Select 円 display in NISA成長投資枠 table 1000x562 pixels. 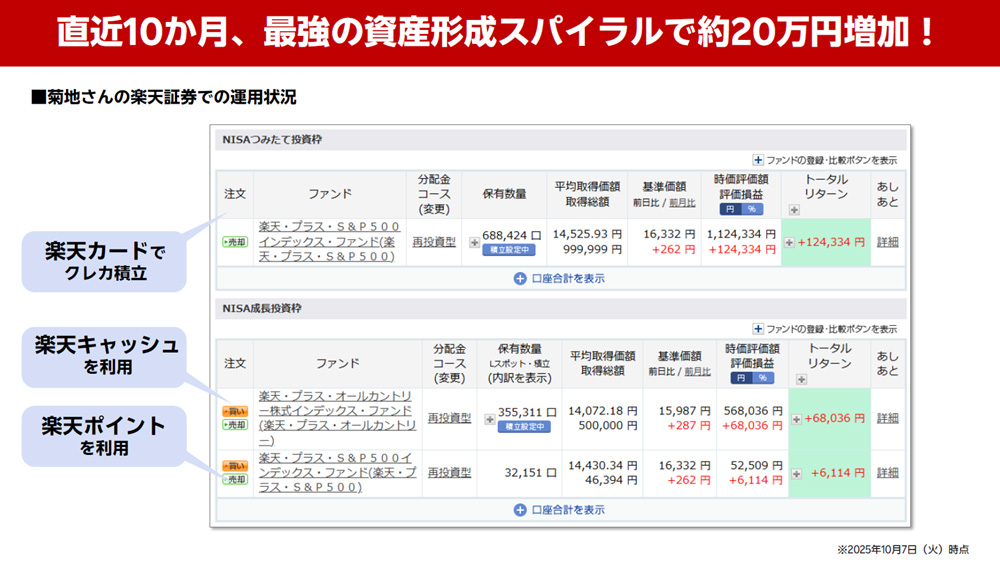742,379
